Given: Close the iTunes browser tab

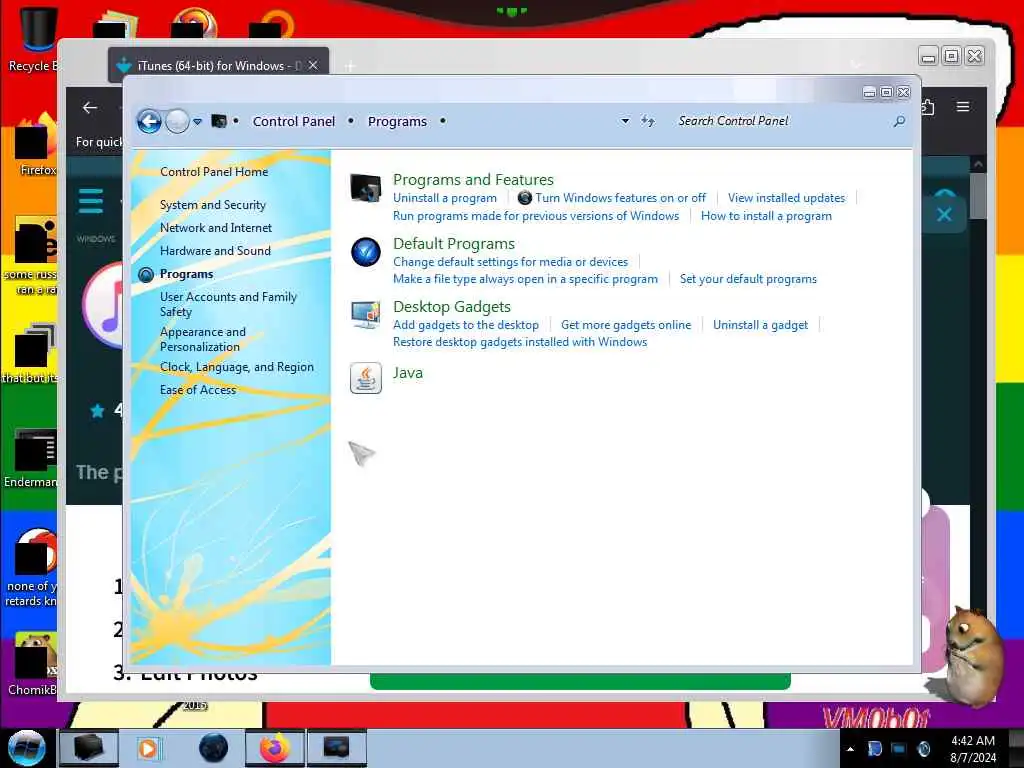Looking at the screenshot, I should pos(313,65).
